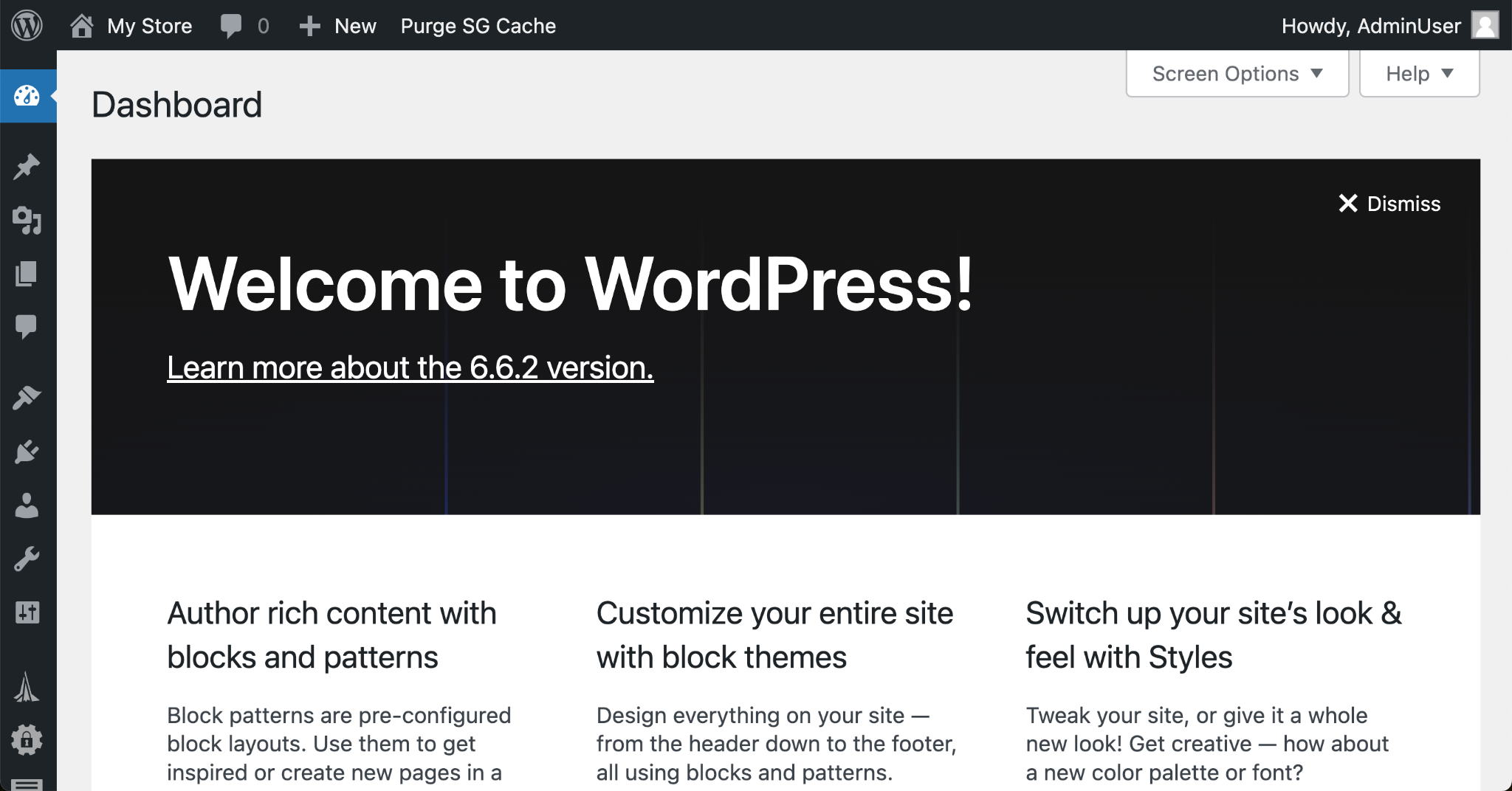Open the Howdy, AdminUser account menu

[1371, 26]
